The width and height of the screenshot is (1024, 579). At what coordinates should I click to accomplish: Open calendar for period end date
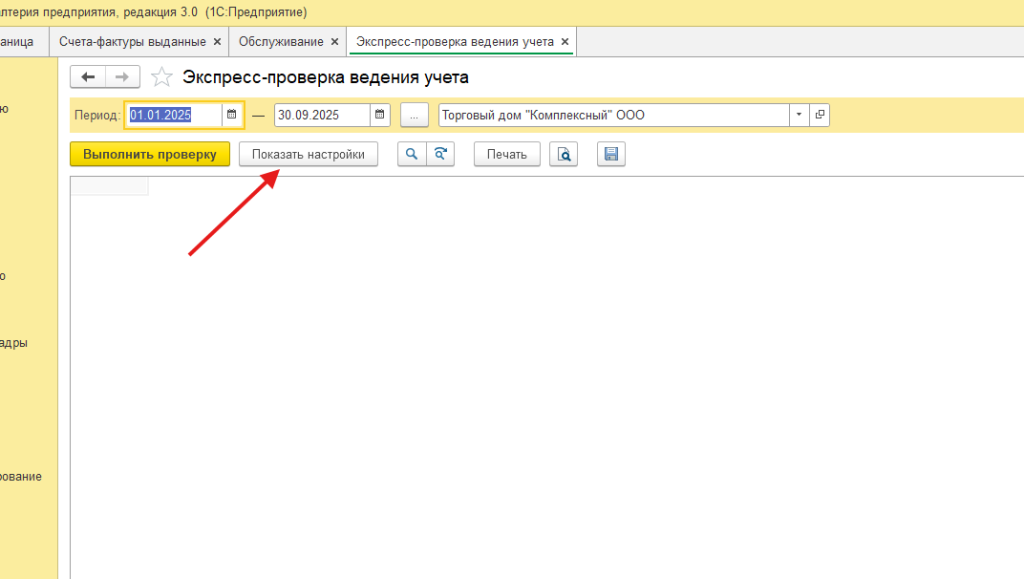[381, 115]
